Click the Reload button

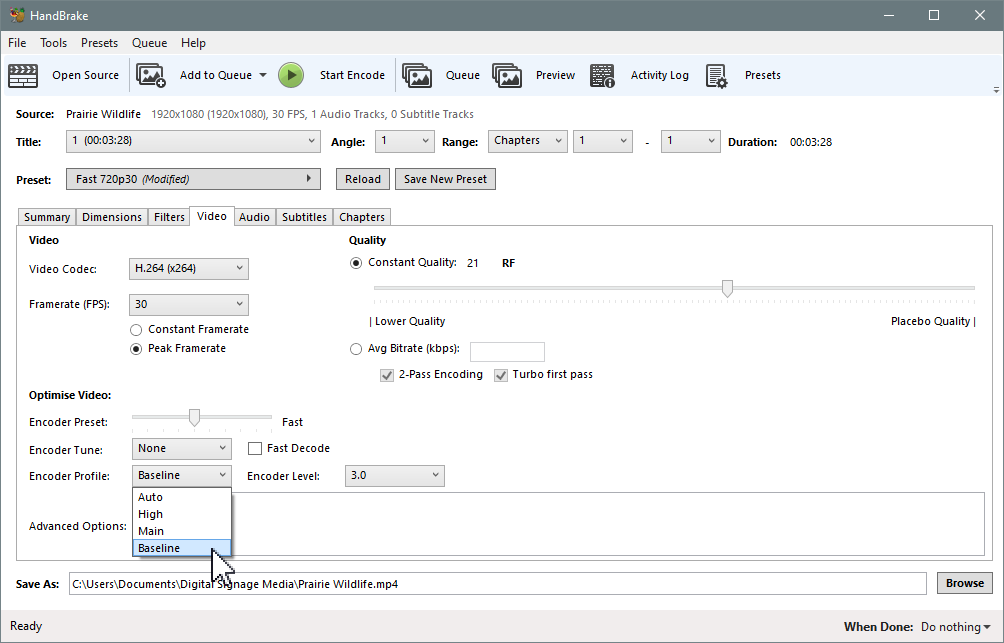[x=363, y=179]
